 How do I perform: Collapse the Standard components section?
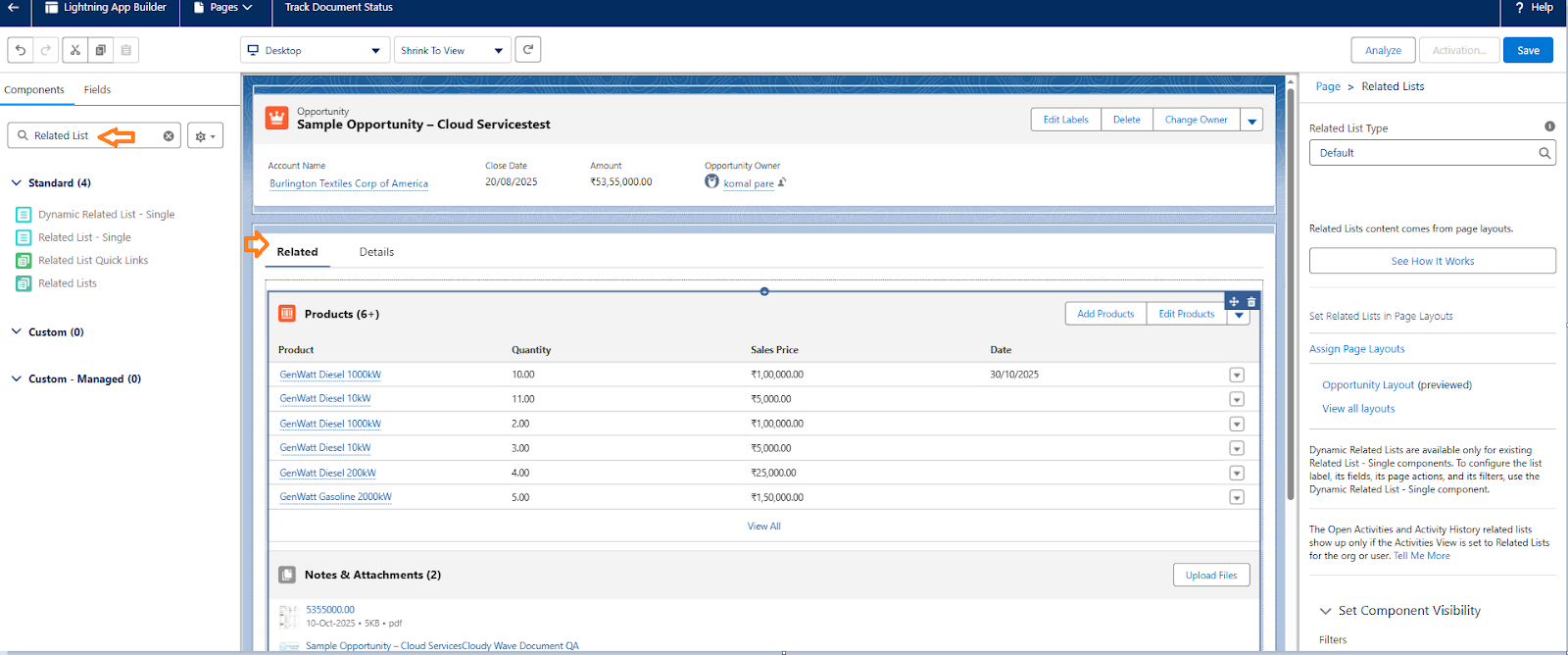tap(17, 183)
